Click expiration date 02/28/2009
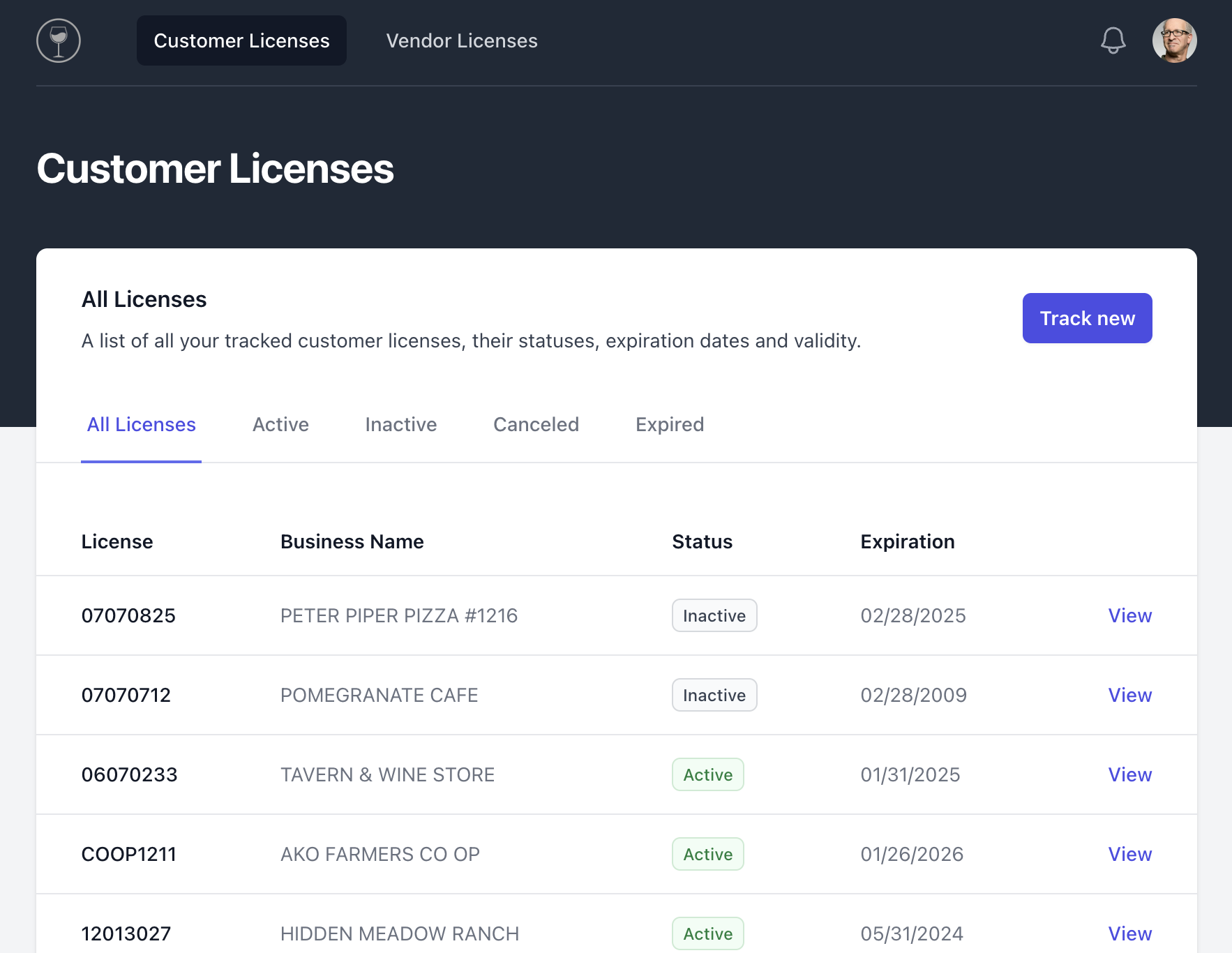The image size is (1232, 953). (914, 695)
